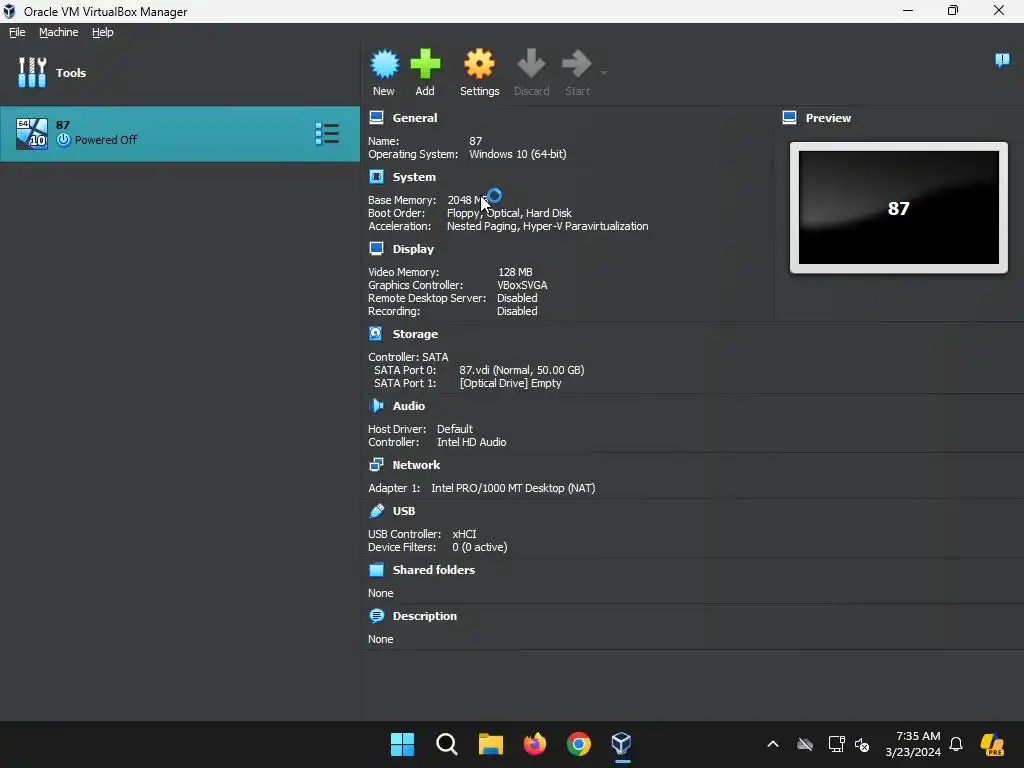Click 'Intel PRO/1000 MT Desktop (NAT)' text

[x=513, y=488]
